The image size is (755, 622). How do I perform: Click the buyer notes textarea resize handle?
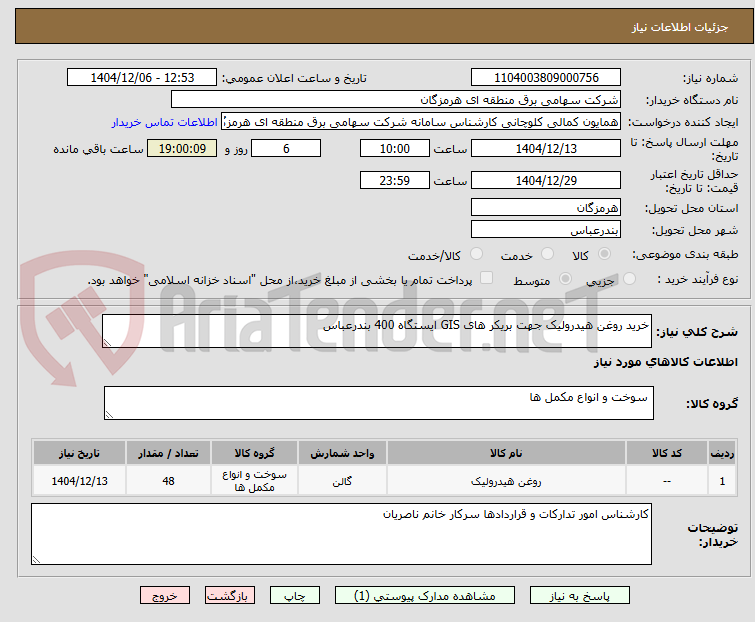coord(36,559)
